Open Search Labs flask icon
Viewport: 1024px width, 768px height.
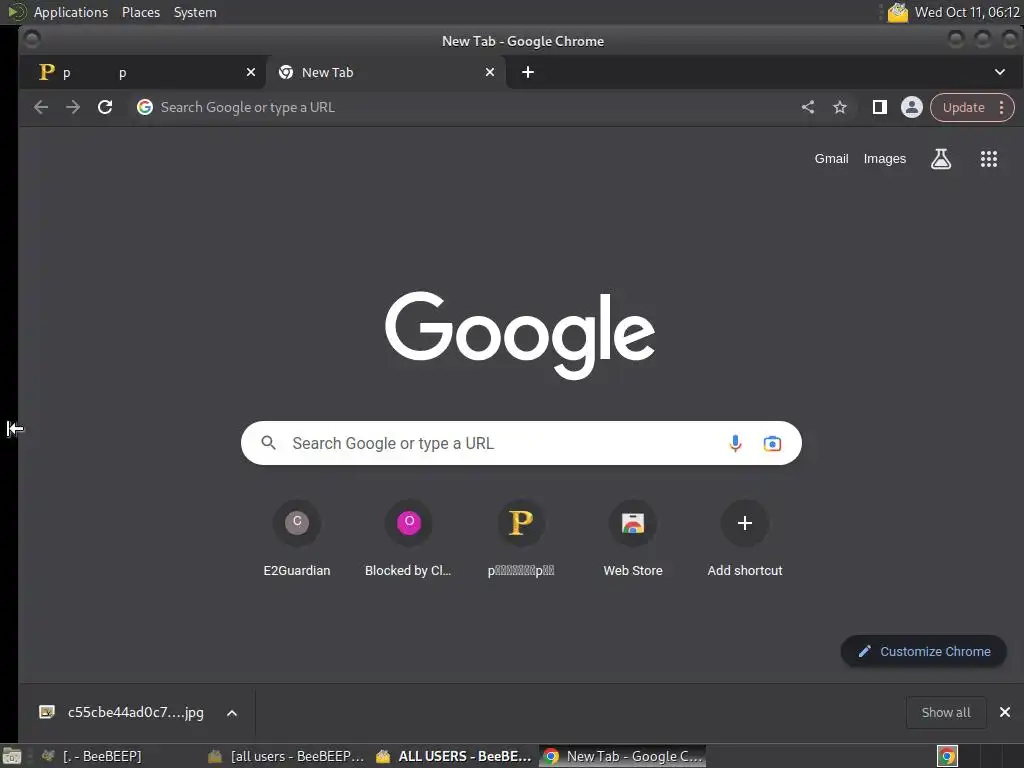[940, 159]
